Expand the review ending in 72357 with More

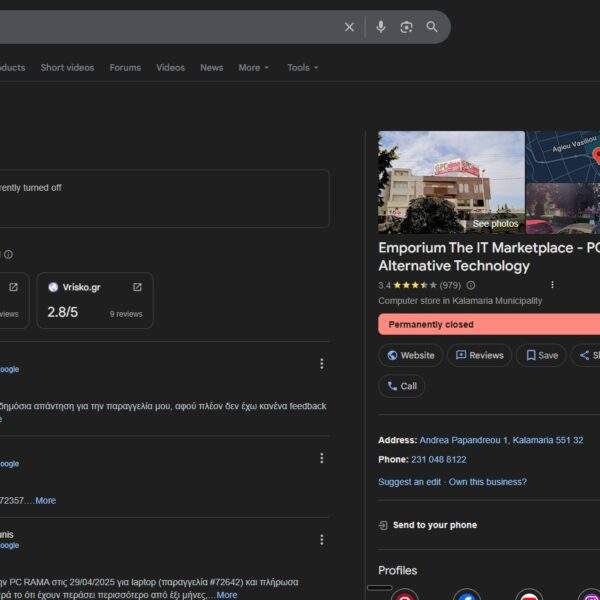(x=45, y=500)
